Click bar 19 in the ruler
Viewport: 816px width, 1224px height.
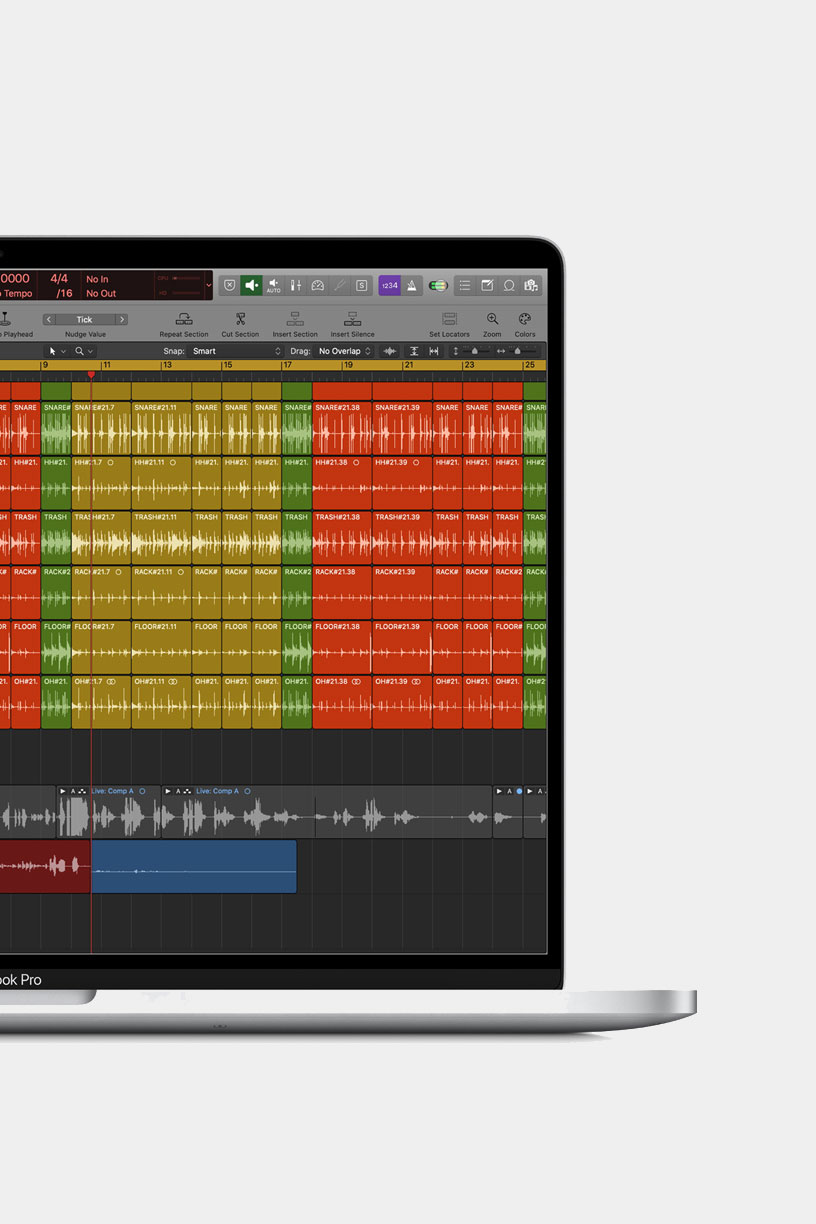point(348,366)
